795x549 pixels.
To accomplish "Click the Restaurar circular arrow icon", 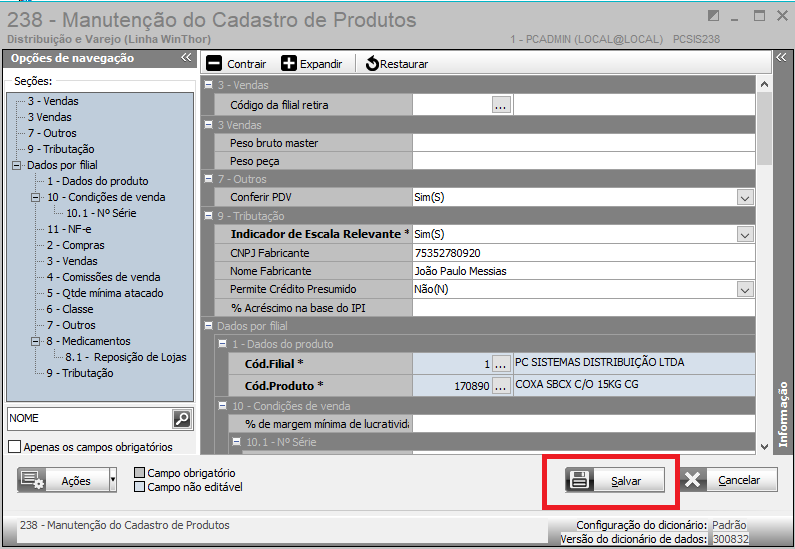I will point(372,63).
